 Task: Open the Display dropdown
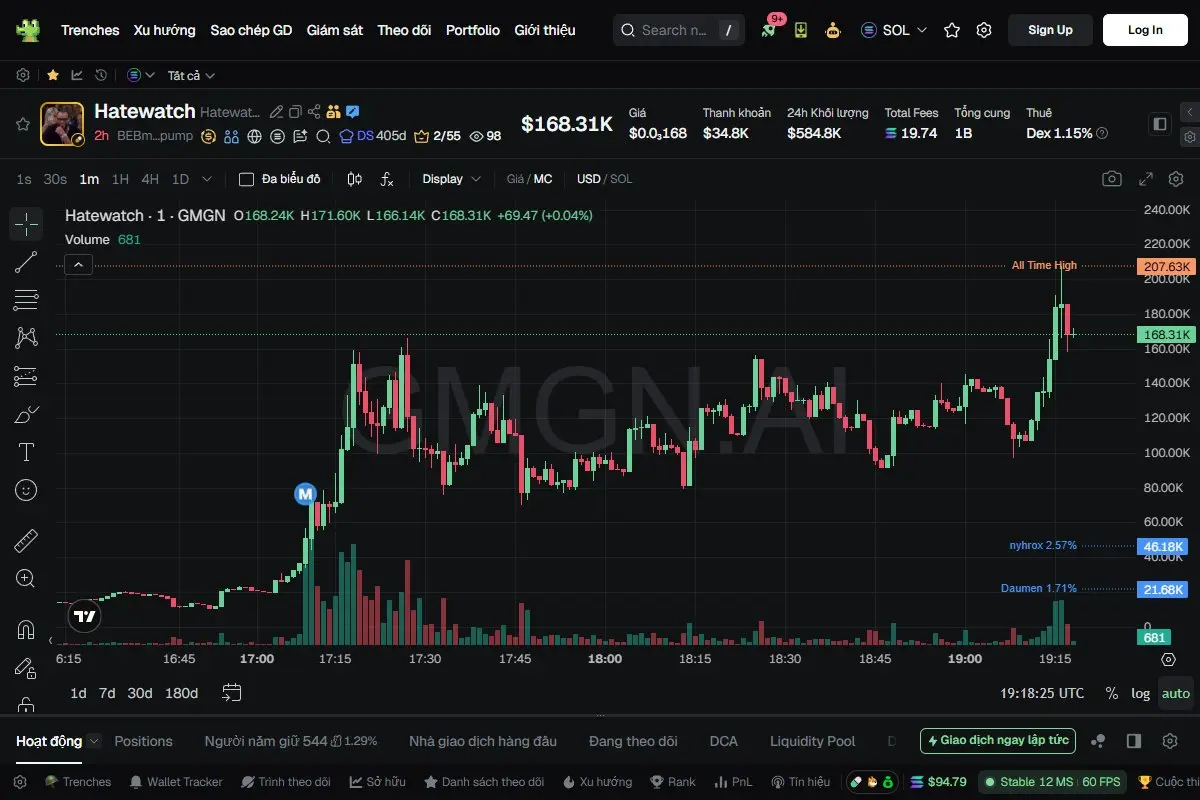[x=451, y=179]
